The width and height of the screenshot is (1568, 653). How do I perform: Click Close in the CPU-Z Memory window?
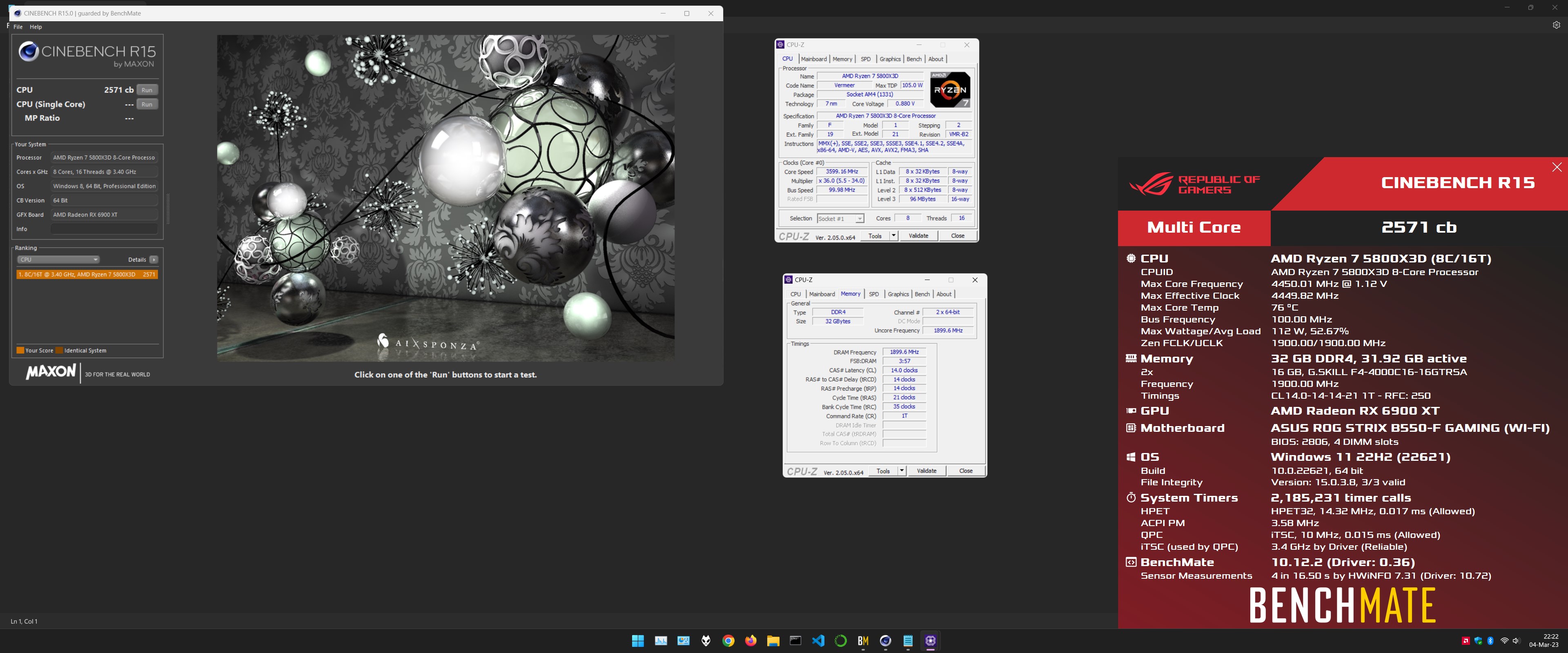(x=965, y=471)
